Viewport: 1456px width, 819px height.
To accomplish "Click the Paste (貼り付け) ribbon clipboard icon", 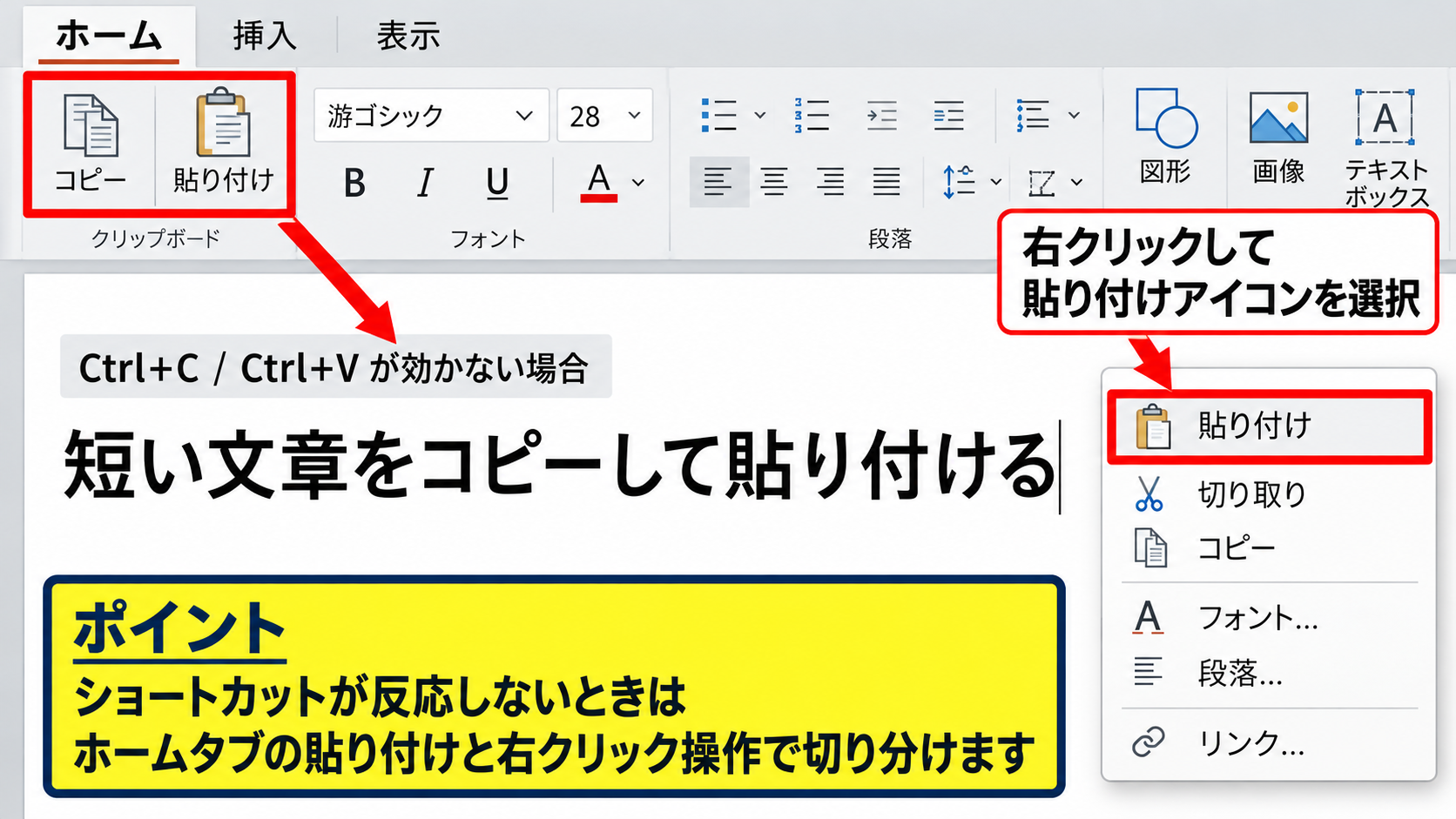I will coord(224,123).
